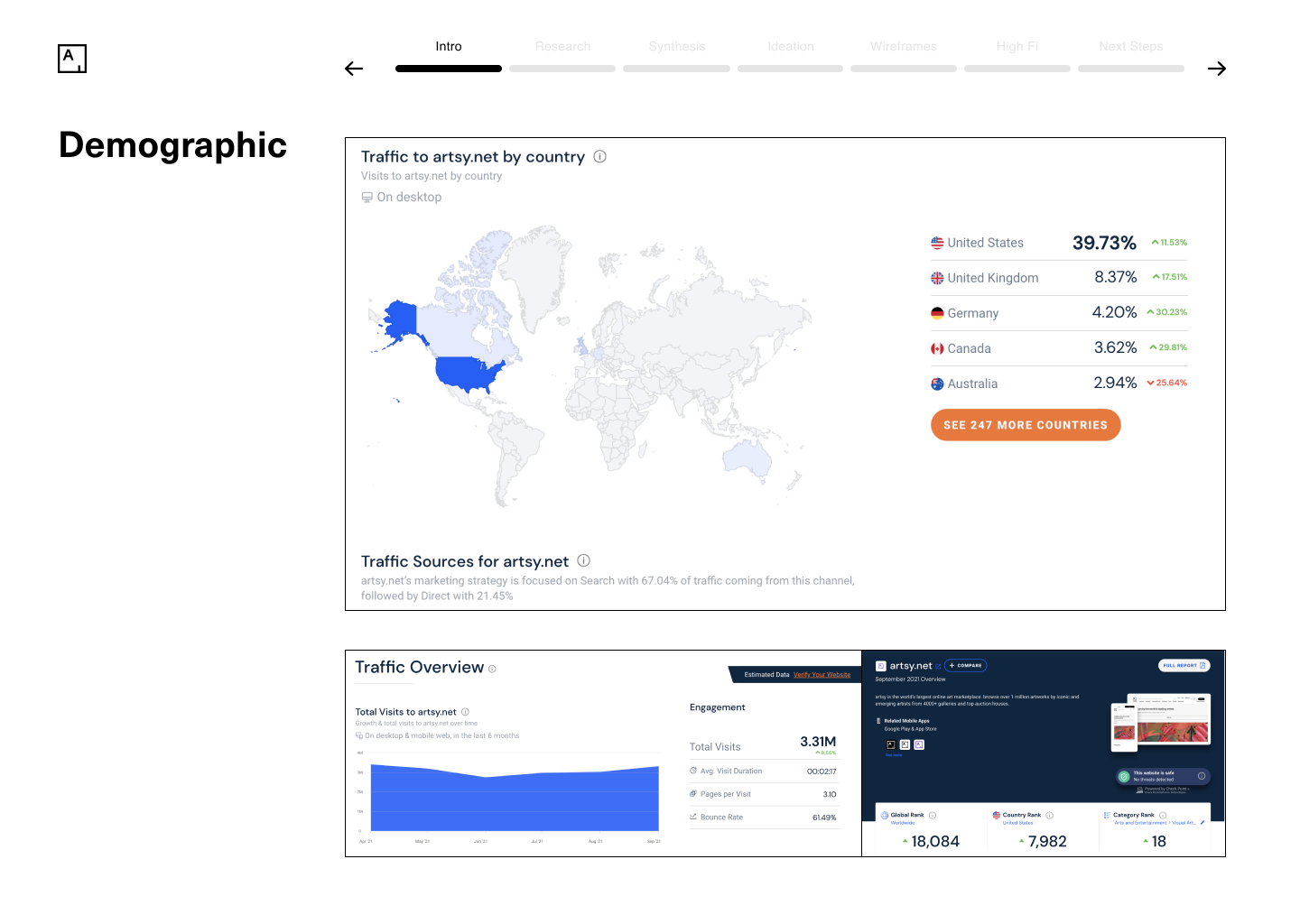The width and height of the screenshot is (1300, 924).
Task: Click the desktop monitor icon
Action: [x=367, y=197]
